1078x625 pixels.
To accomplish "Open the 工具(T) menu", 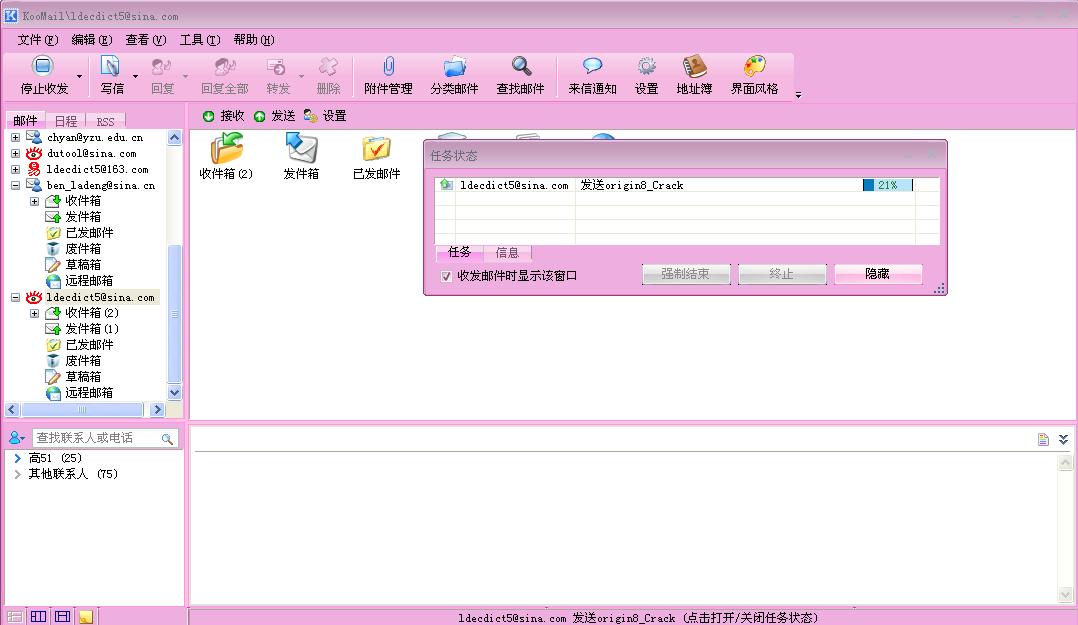I will [199, 40].
